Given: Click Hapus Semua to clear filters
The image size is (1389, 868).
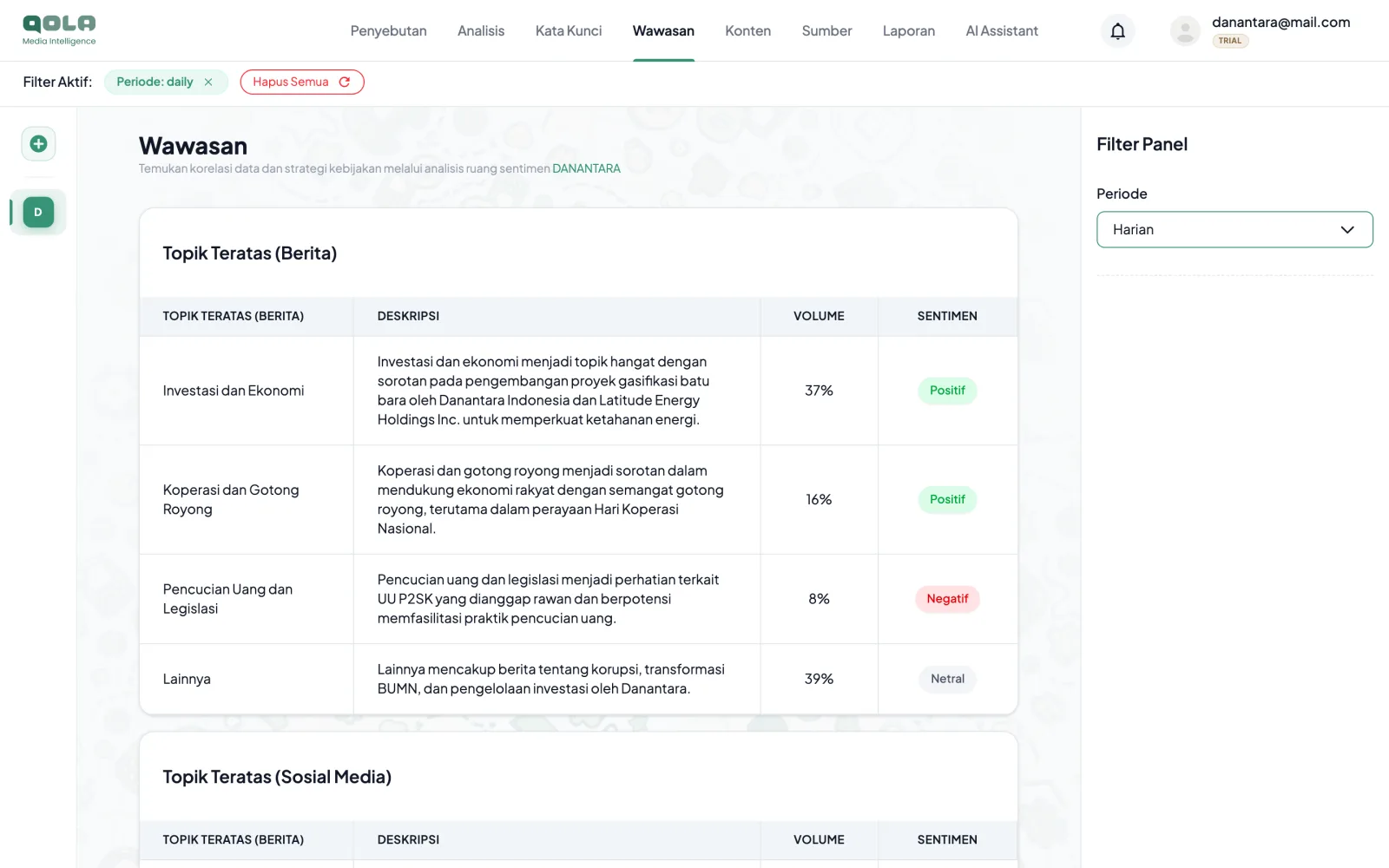Looking at the screenshot, I should tap(302, 82).
